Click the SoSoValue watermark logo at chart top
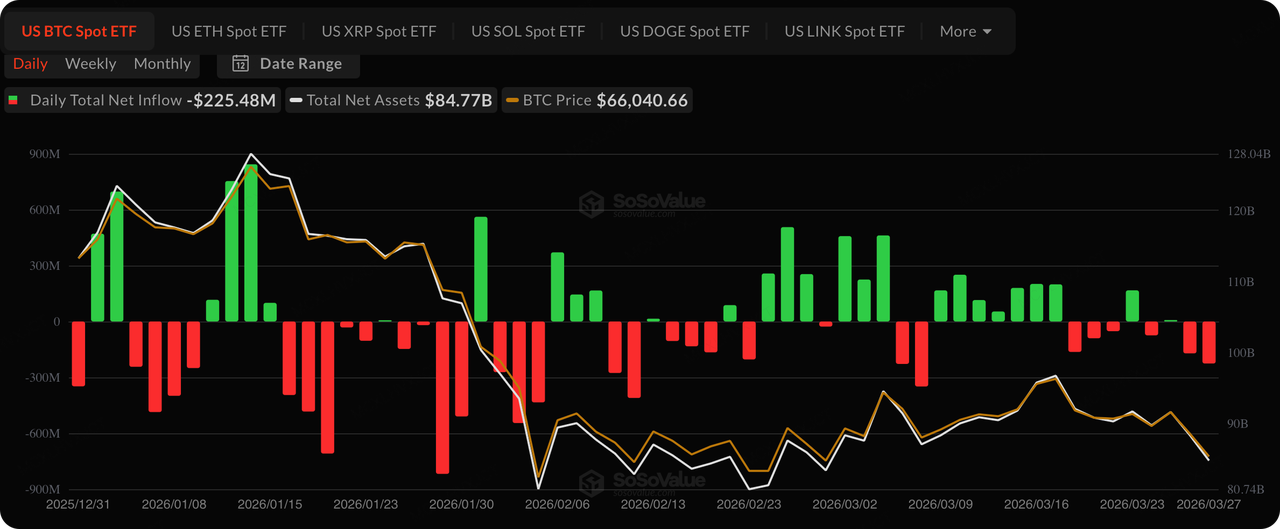This screenshot has width=1280, height=529. pyautogui.click(x=594, y=204)
